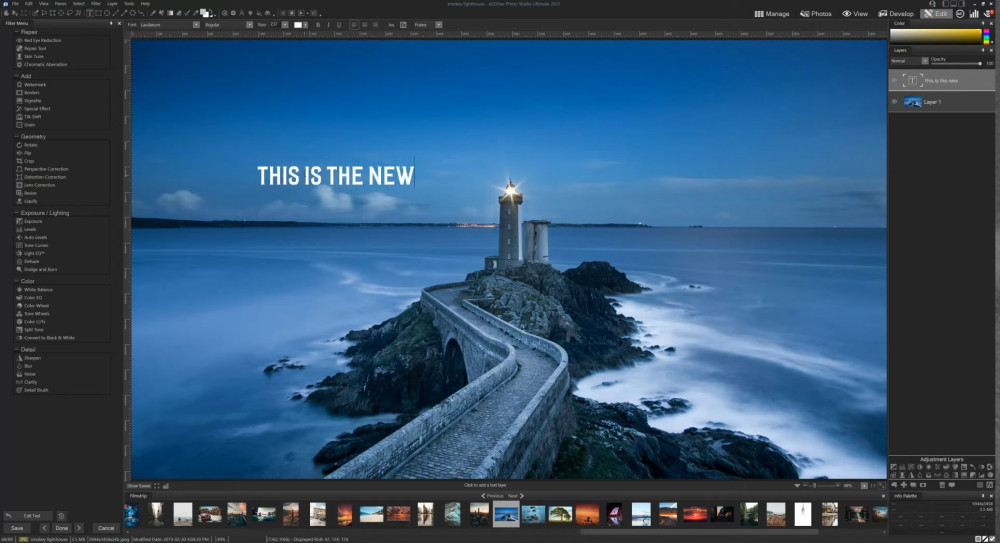Open the File menu
This screenshot has height=543, width=1000.
click(x=15, y=4)
